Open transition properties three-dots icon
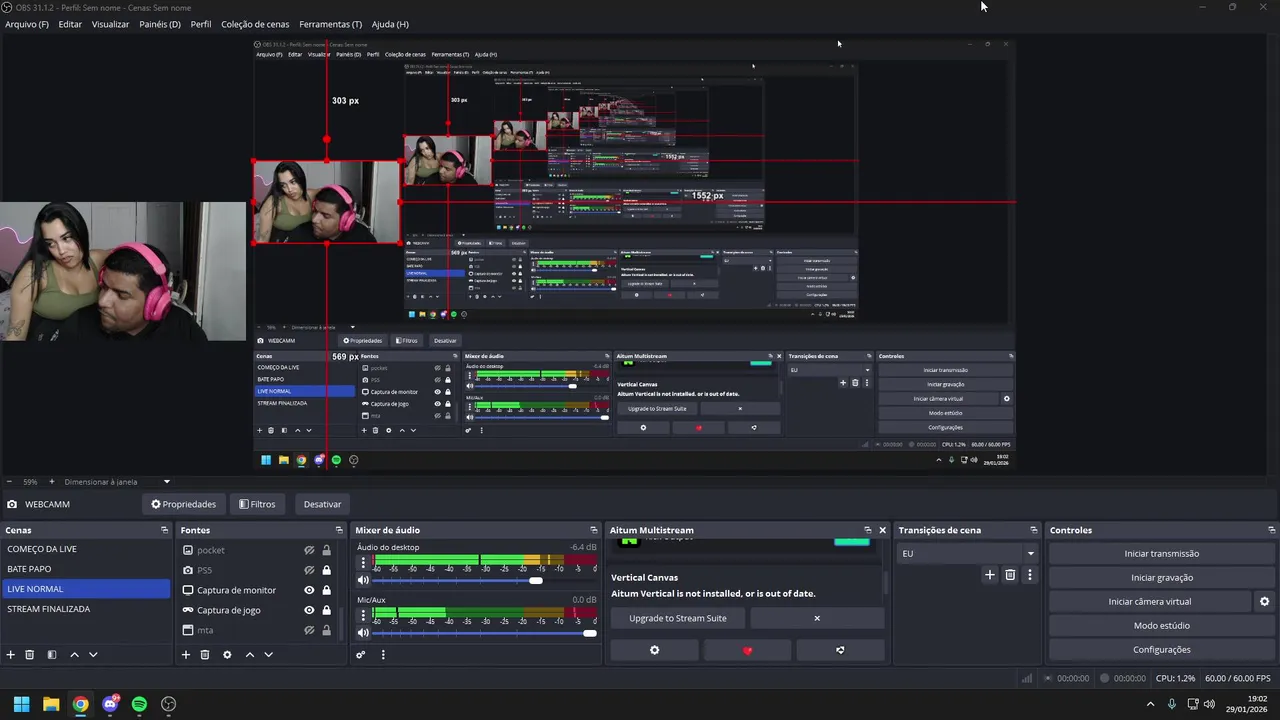 pyautogui.click(x=1029, y=575)
